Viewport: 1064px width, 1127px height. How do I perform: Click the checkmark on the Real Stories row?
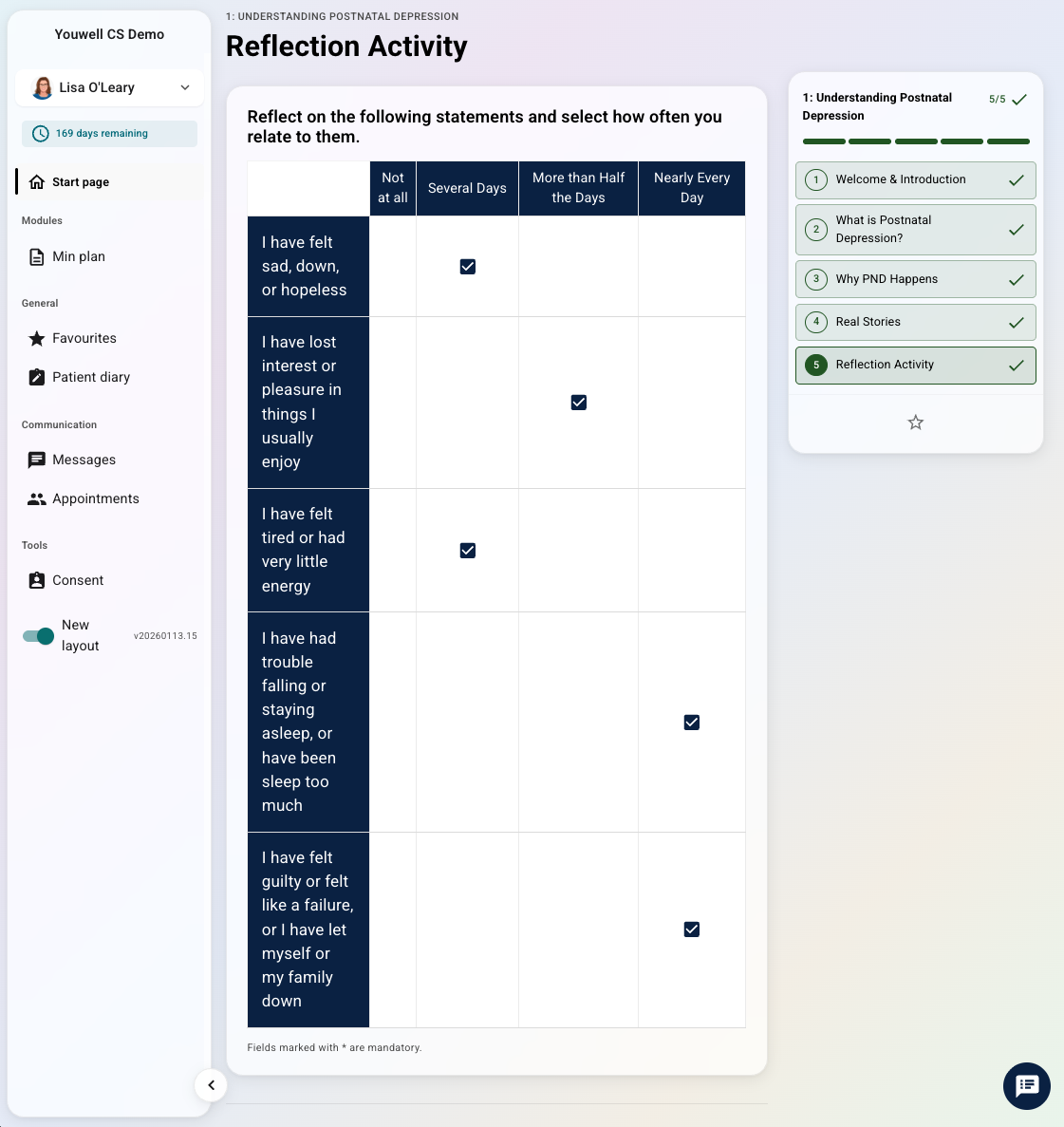coord(1016,323)
